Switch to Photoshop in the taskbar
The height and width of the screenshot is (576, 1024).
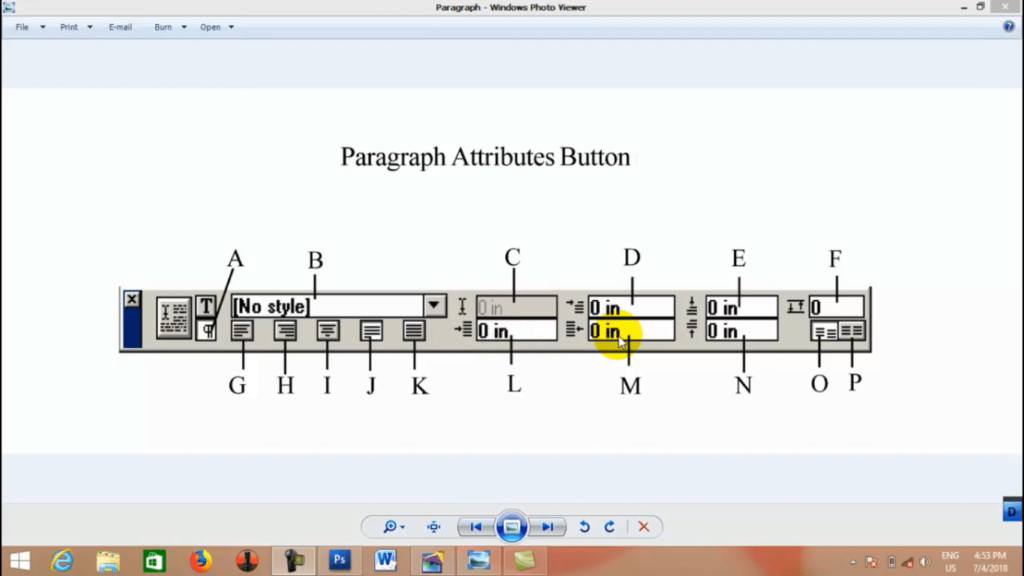tap(340, 560)
